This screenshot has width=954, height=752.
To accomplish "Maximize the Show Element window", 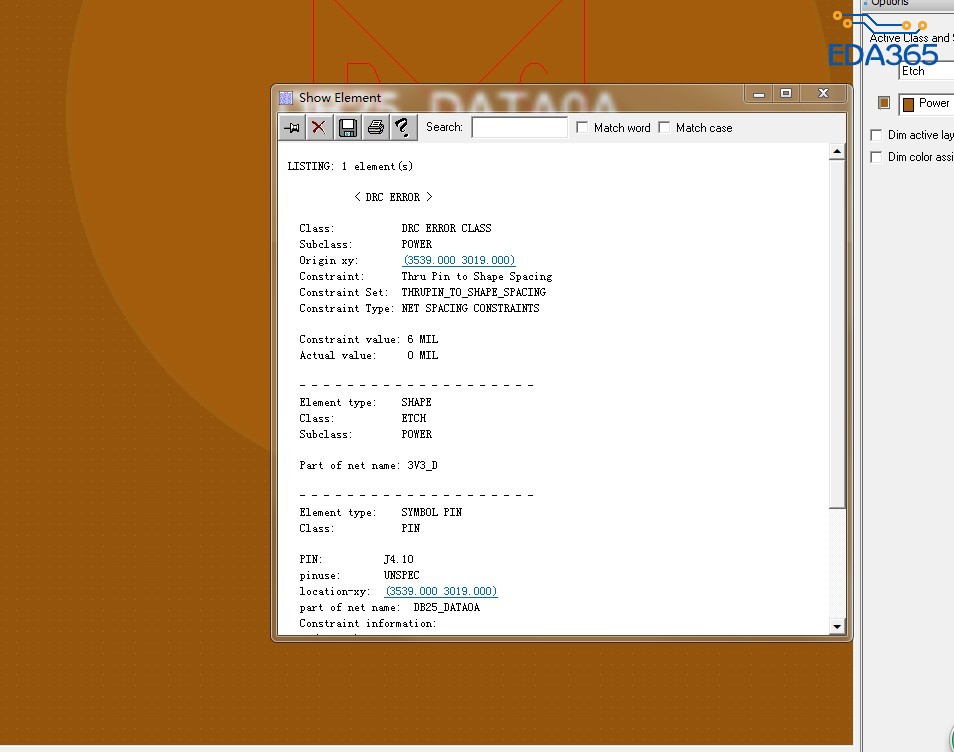I will 786,94.
